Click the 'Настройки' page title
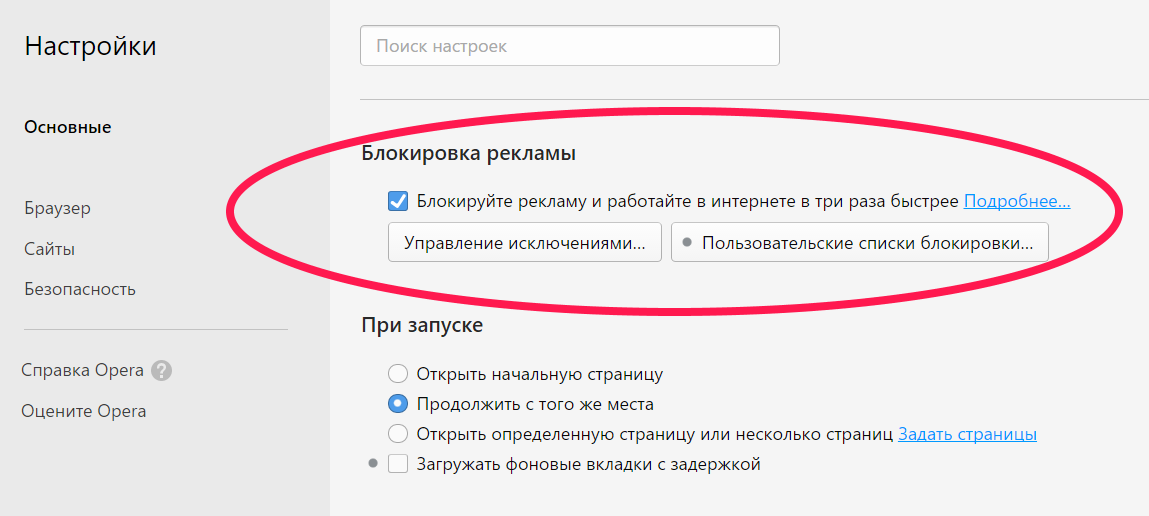This screenshot has height=516, width=1149. pyautogui.click(x=90, y=46)
